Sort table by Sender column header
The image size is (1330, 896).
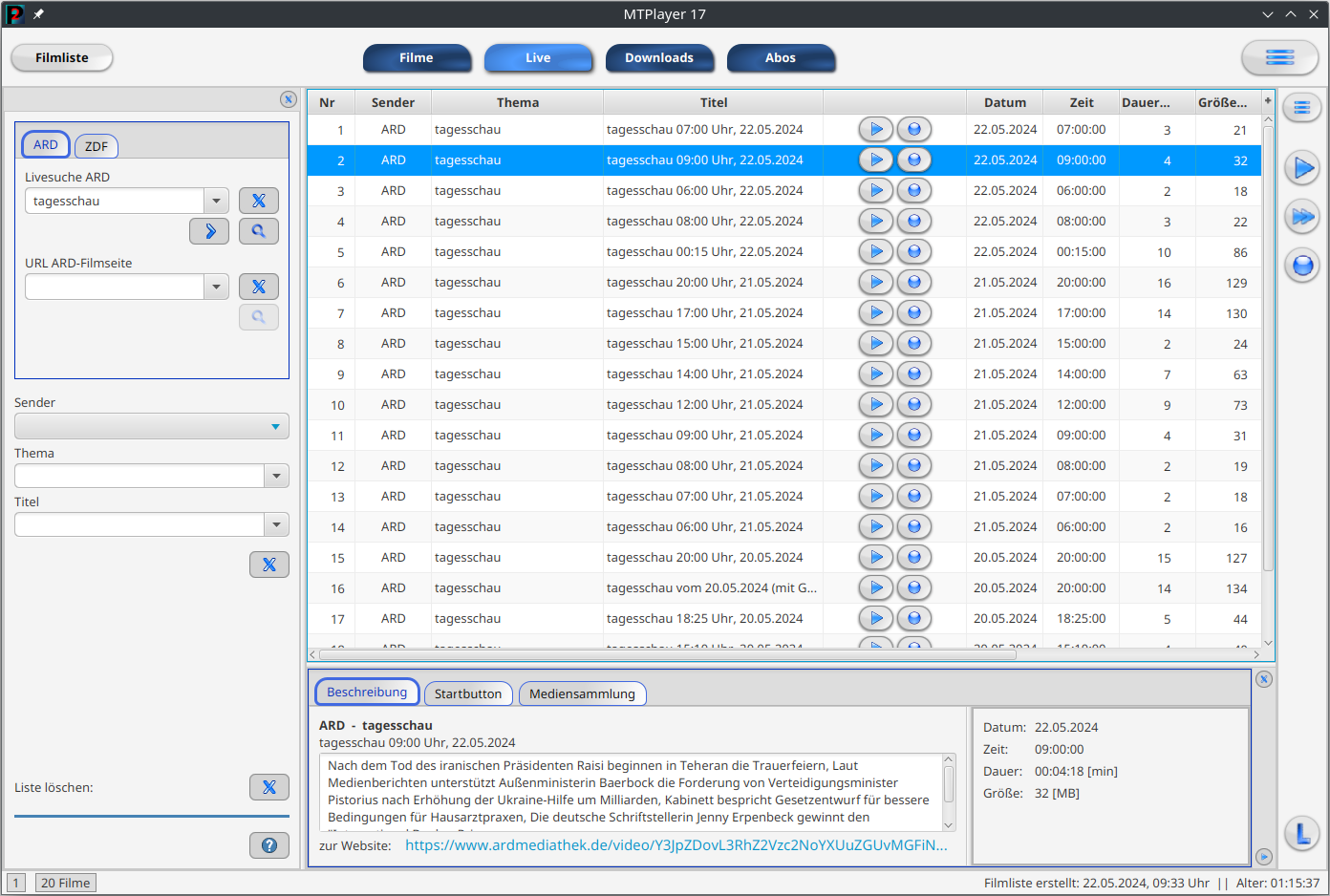(393, 102)
